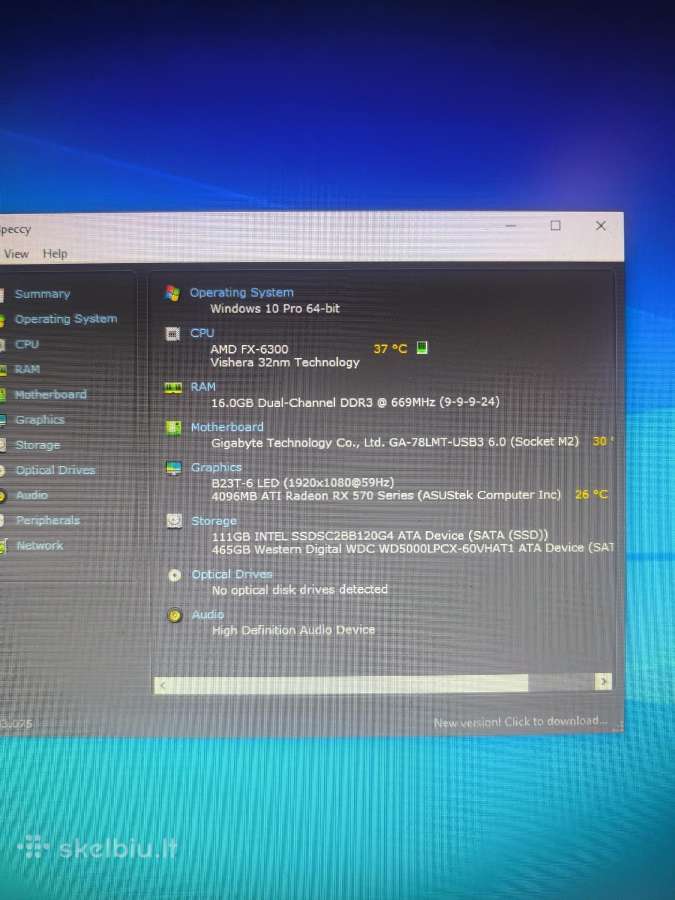Select Audio in the sidebar
The height and width of the screenshot is (900, 675).
pyautogui.click(x=32, y=495)
